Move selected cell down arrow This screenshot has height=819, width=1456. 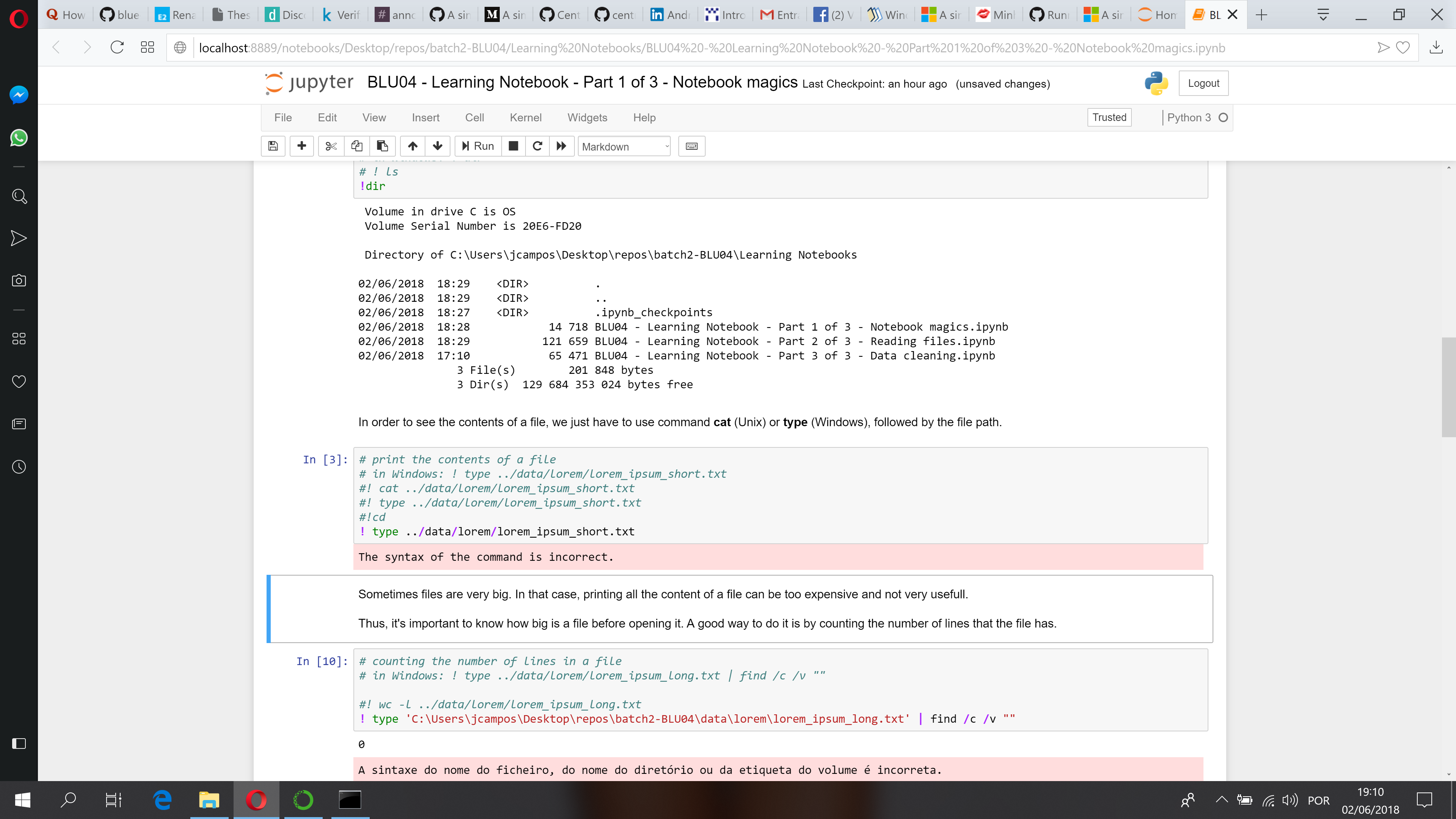click(x=438, y=146)
